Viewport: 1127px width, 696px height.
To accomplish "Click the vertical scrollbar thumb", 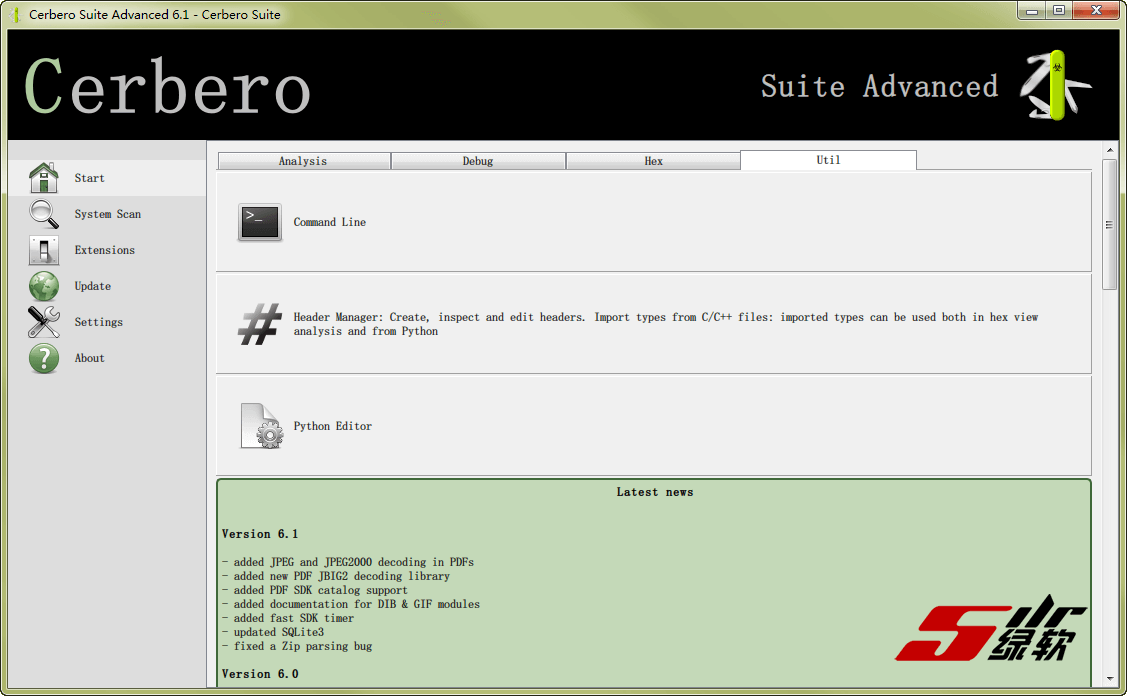I will [x=1109, y=225].
